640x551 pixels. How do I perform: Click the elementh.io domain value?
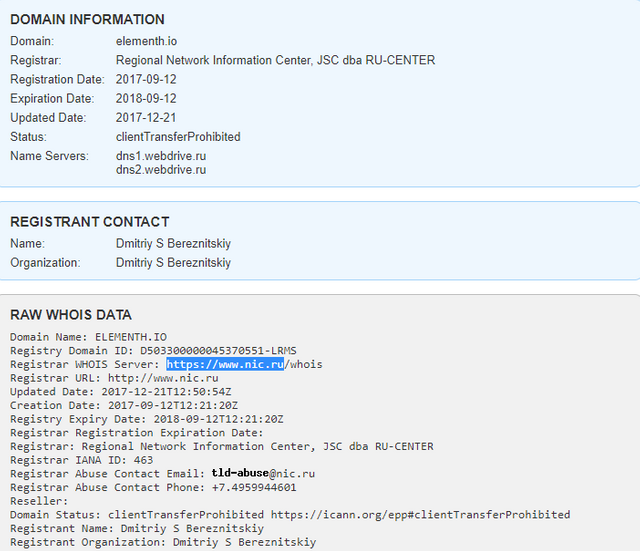(149, 41)
